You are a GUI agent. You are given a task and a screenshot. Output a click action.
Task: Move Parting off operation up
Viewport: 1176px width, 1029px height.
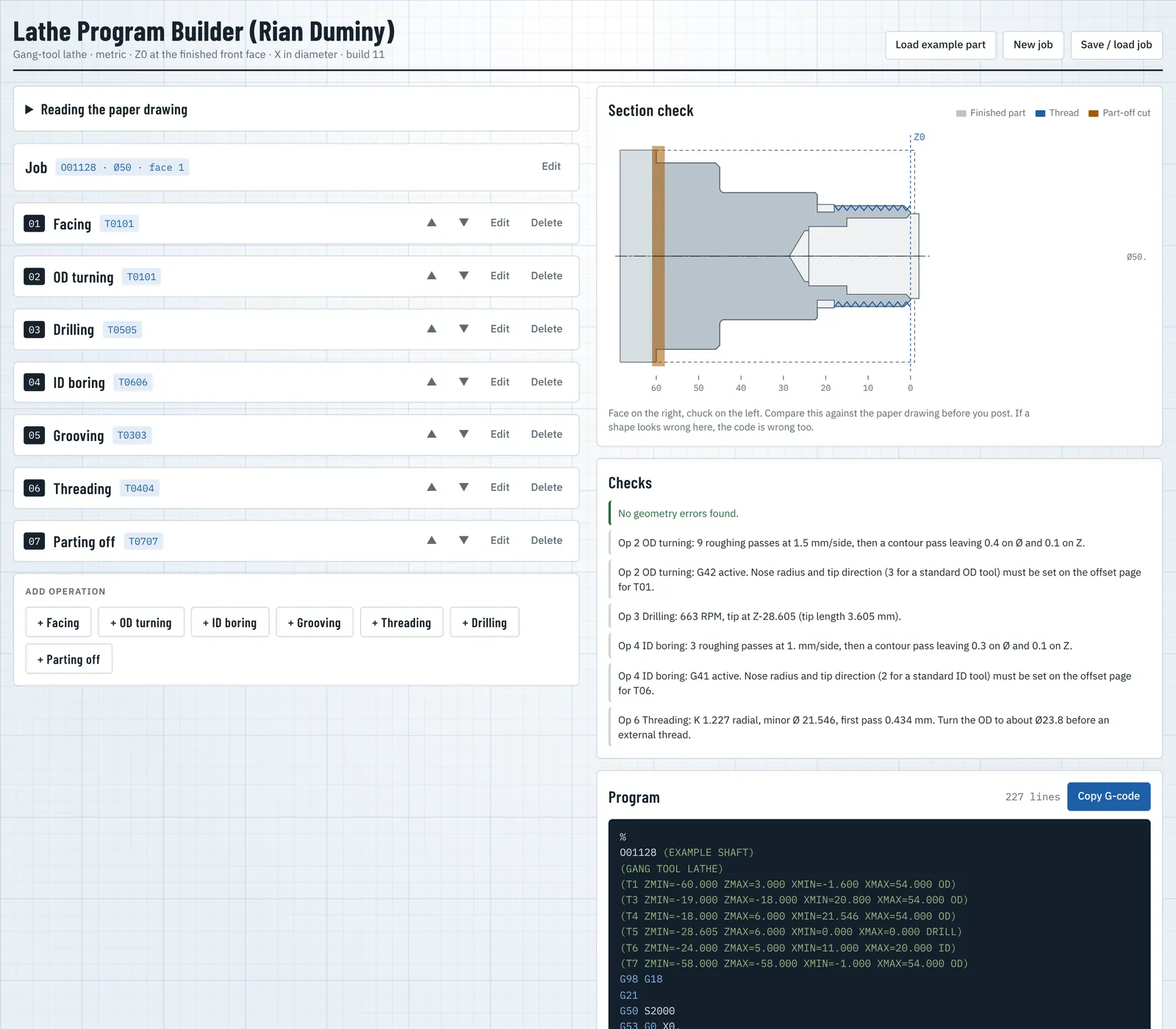[431, 540]
